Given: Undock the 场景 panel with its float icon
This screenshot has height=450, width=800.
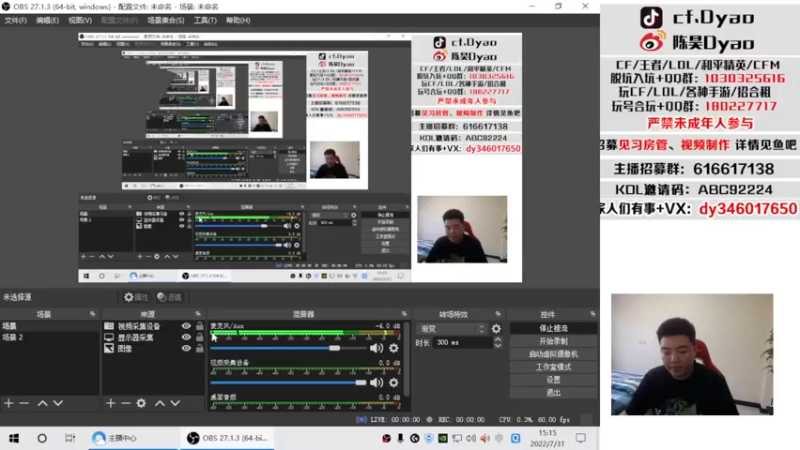Looking at the screenshot, I should tap(92, 314).
